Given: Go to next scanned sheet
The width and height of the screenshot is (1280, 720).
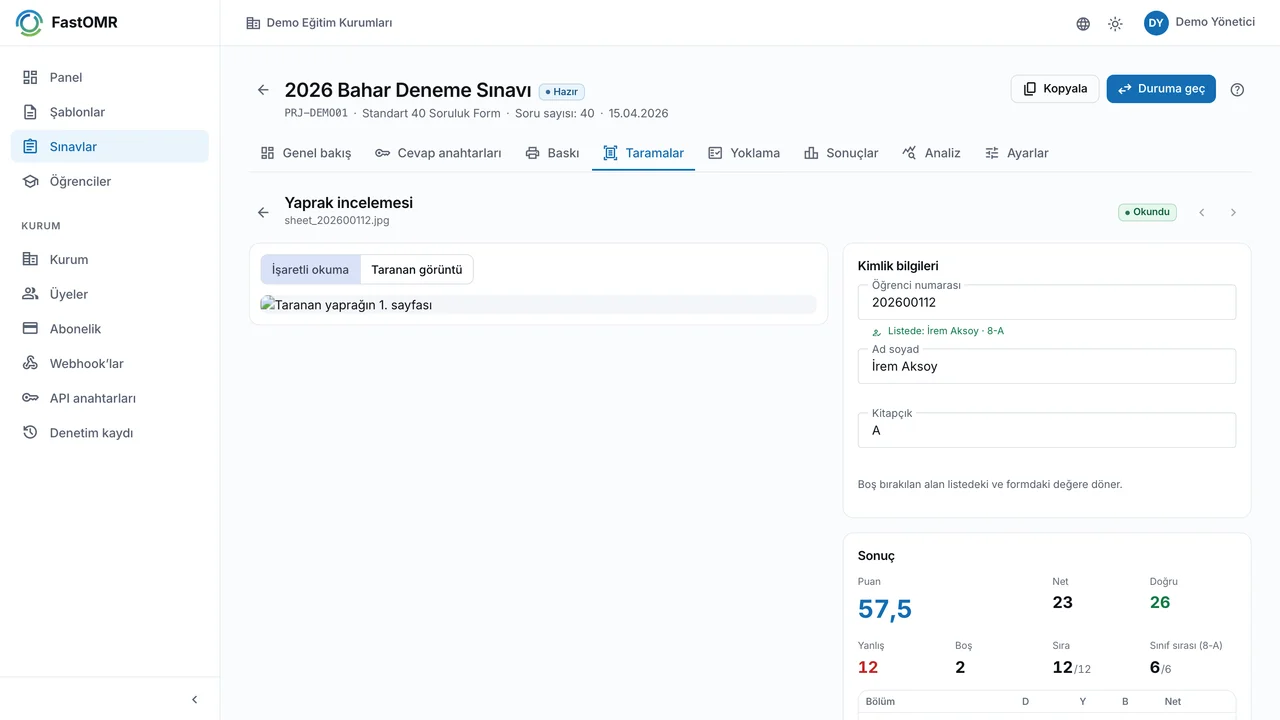Looking at the screenshot, I should pyautogui.click(x=1233, y=212).
